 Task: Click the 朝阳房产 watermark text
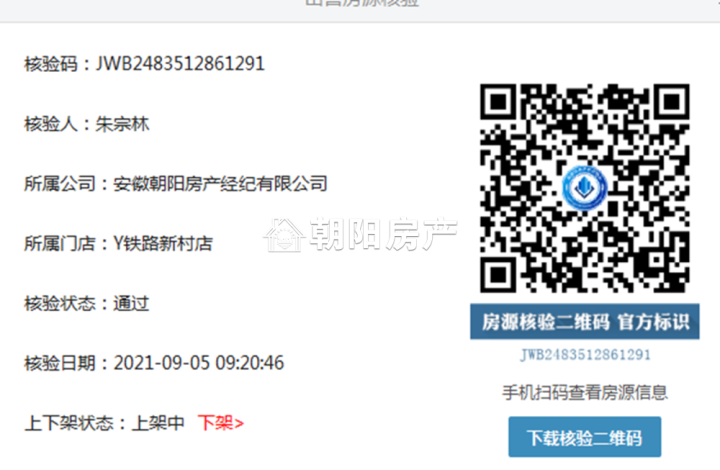[384, 235]
